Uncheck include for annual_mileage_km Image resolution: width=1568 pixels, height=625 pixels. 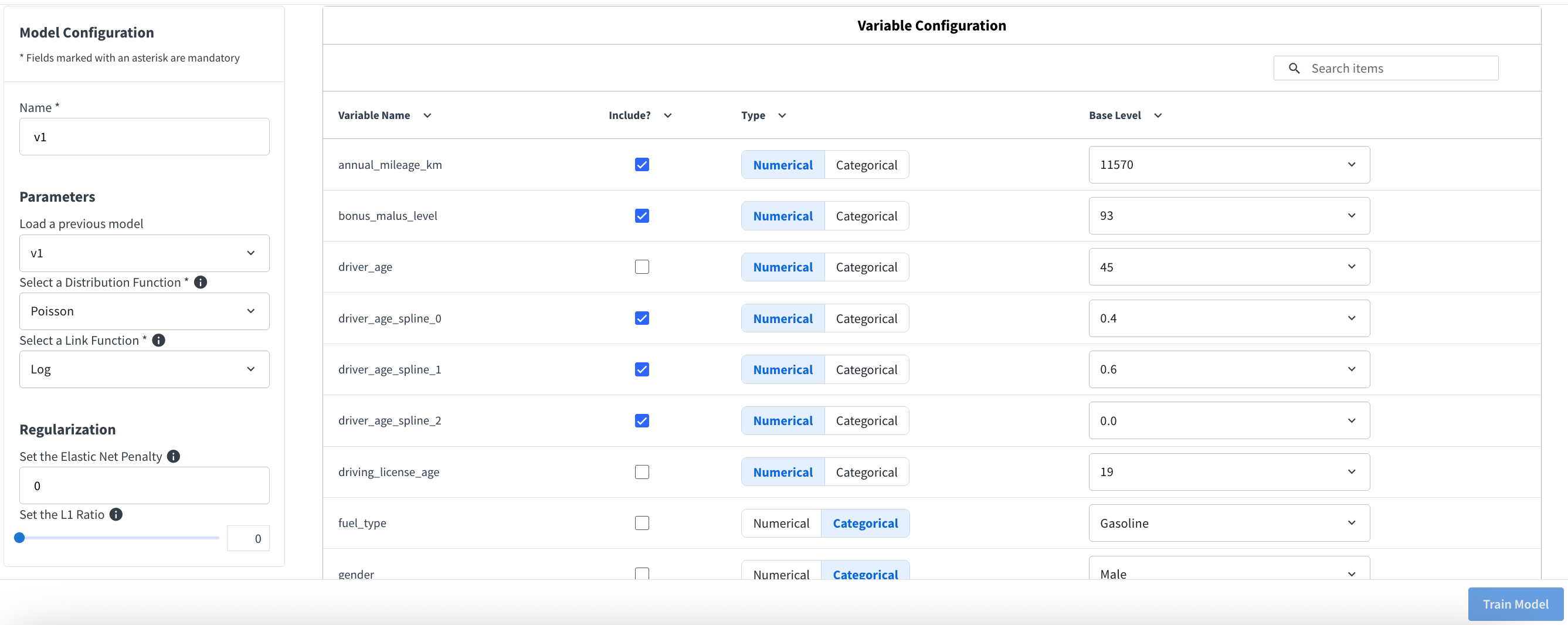tap(642, 164)
